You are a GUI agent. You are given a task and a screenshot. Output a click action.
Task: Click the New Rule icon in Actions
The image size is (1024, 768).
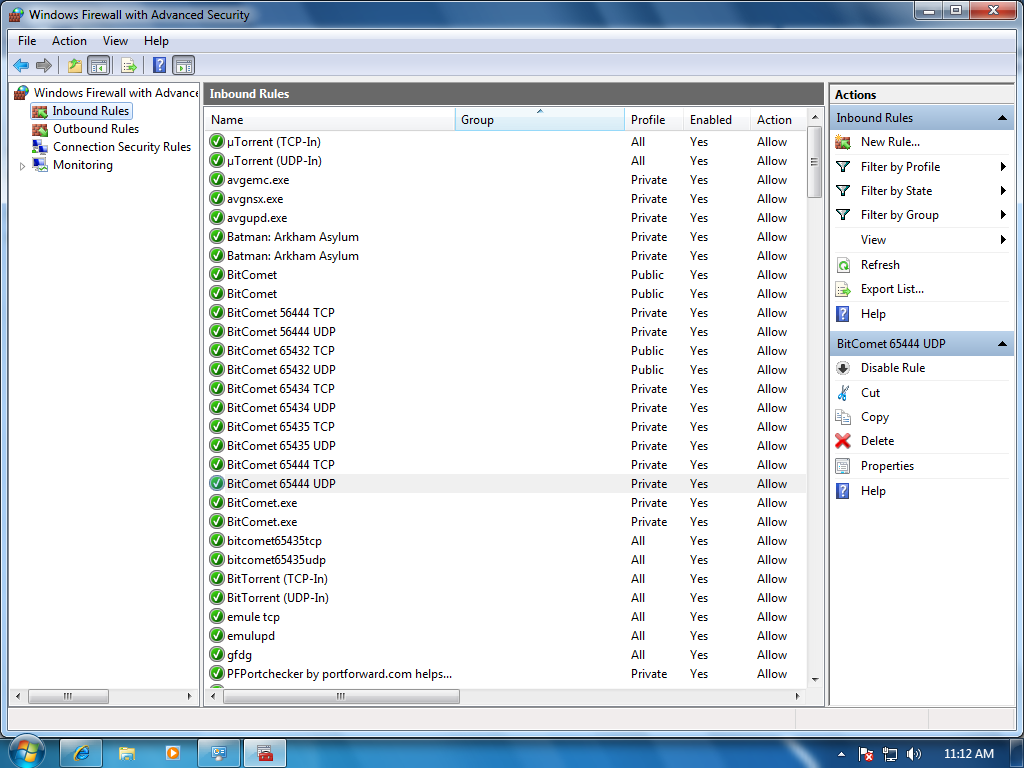point(843,142)
